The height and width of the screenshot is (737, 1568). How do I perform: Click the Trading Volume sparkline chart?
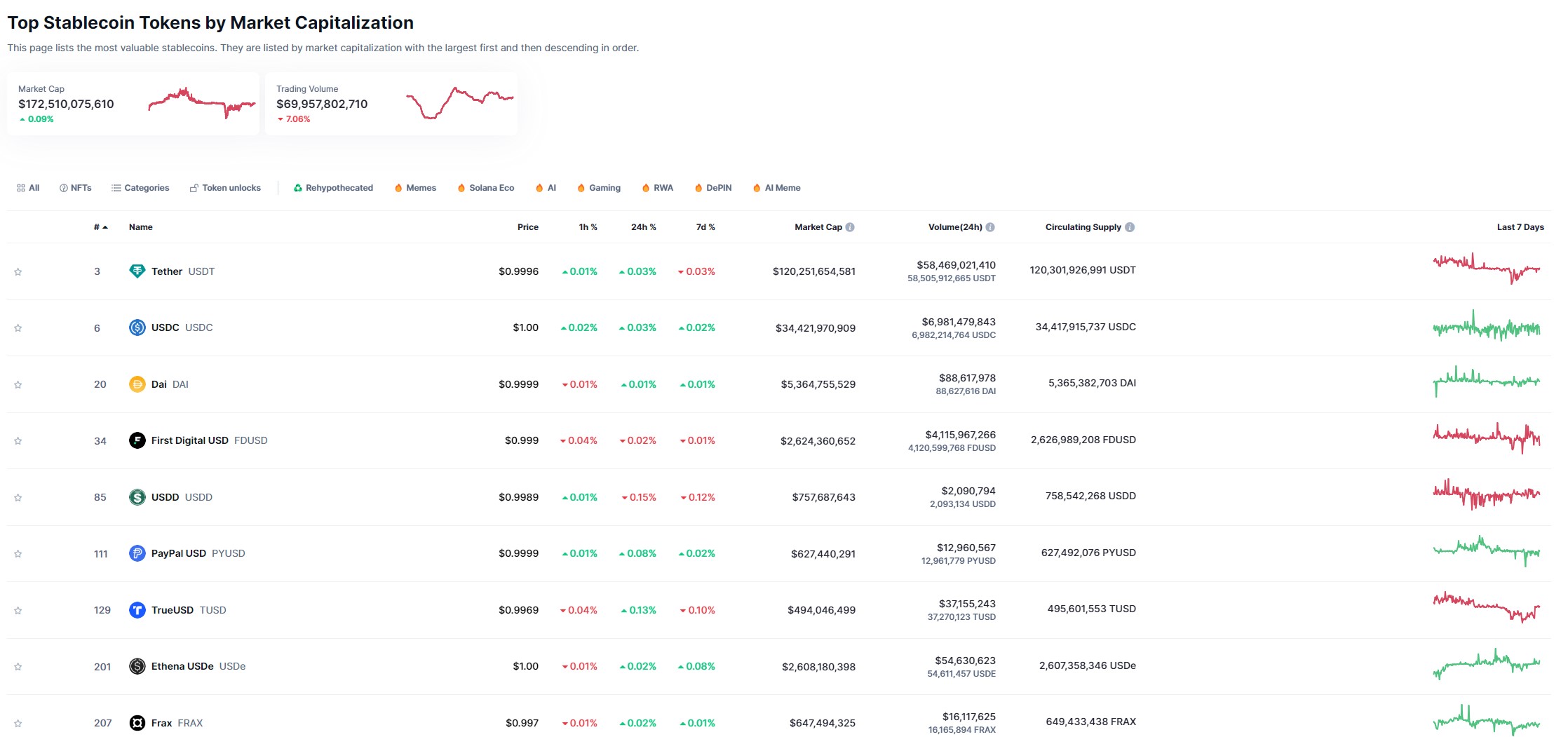[459, 104]
